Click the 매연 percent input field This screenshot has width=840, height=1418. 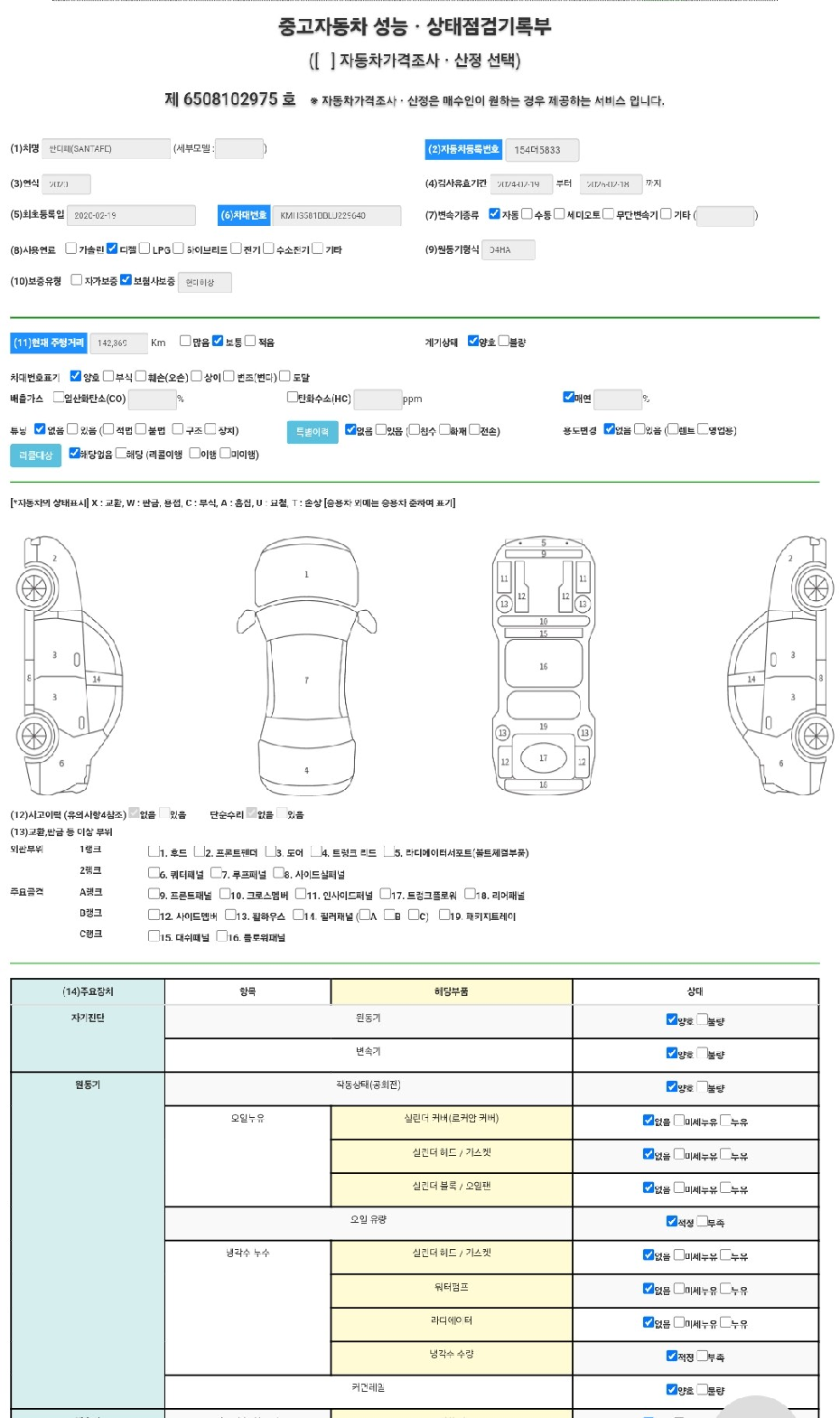pyautogui.click(x=618, y=399)
